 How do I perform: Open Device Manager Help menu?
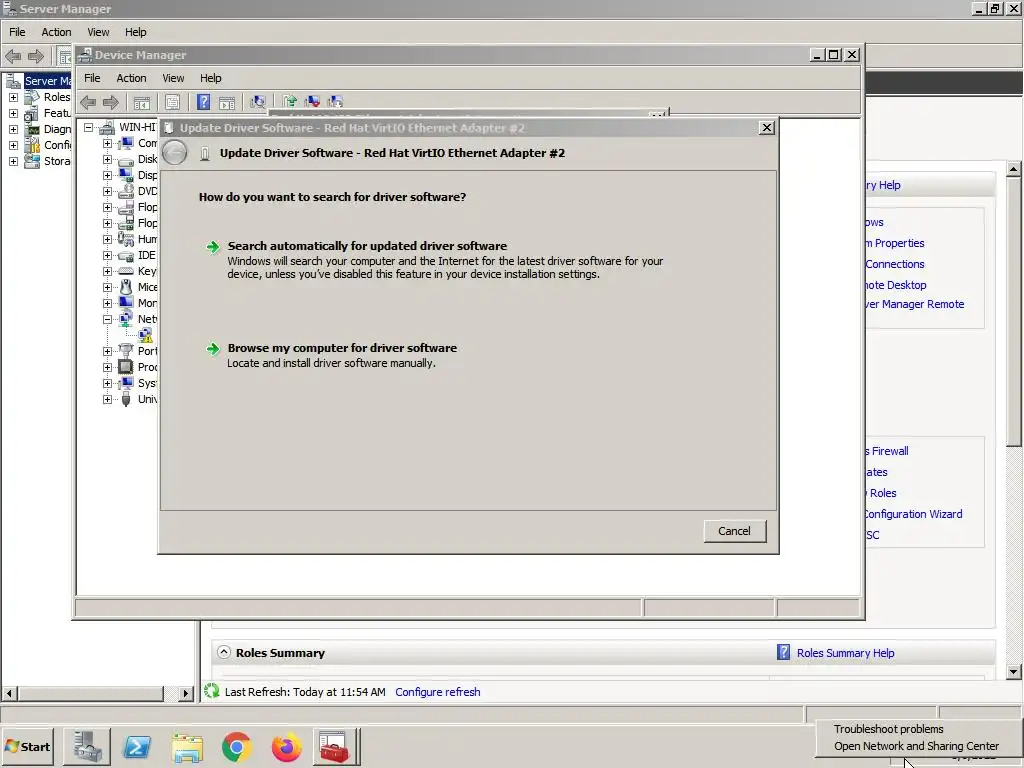coord(210,78)
